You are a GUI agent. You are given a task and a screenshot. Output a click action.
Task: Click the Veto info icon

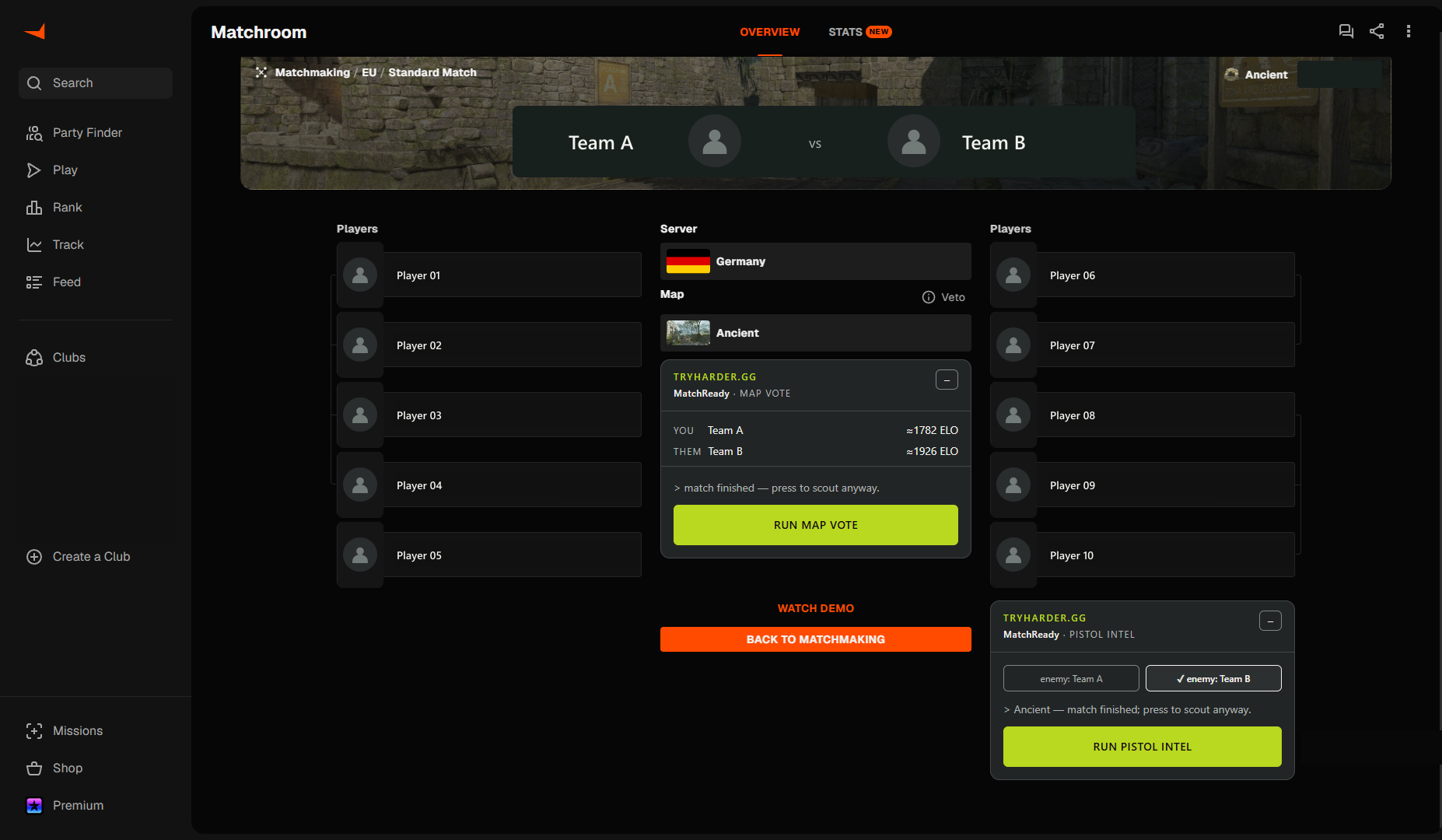point(928,297)
